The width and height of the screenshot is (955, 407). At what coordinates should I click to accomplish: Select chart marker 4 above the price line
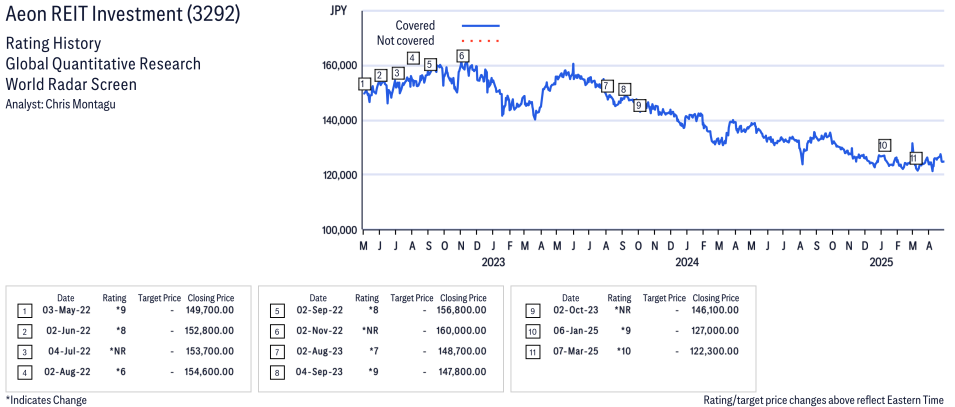tap(413, 58)
